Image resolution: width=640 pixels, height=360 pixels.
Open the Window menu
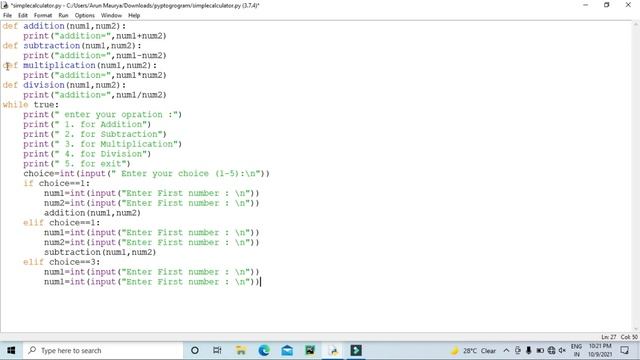(111, 15)
